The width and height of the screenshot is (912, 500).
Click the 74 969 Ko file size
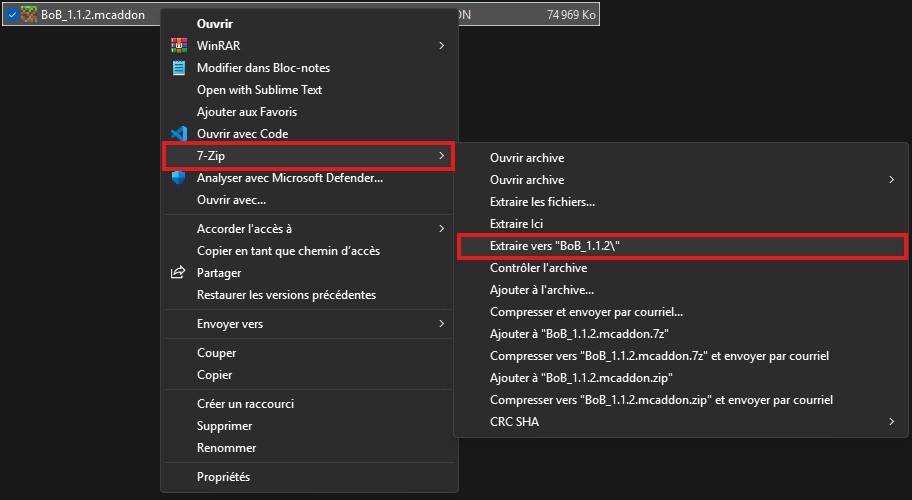[x=571, y=15]
